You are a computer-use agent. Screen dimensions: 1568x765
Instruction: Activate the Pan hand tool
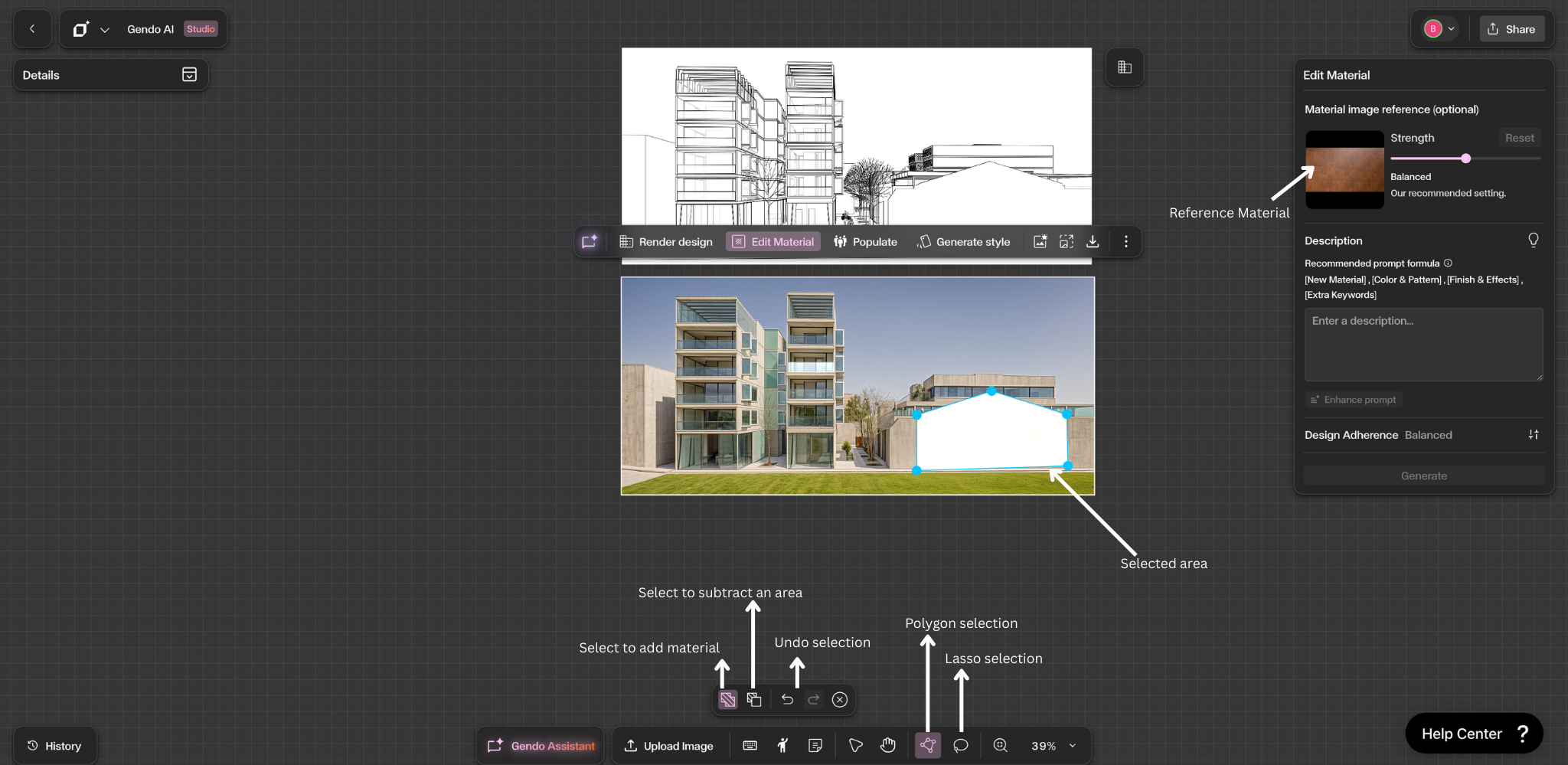887,745
